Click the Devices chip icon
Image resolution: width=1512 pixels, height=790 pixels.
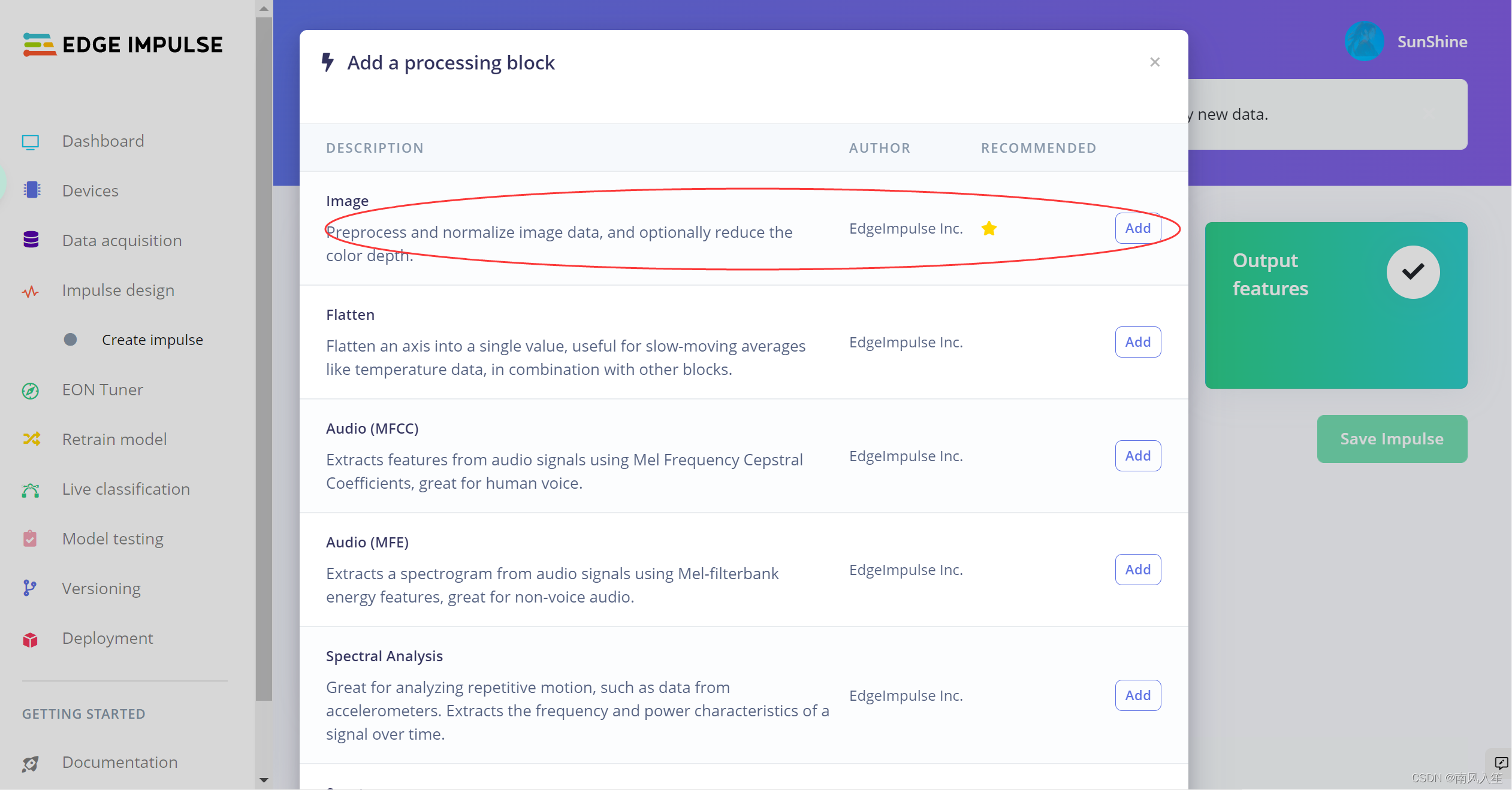click(x=31, y=190)
